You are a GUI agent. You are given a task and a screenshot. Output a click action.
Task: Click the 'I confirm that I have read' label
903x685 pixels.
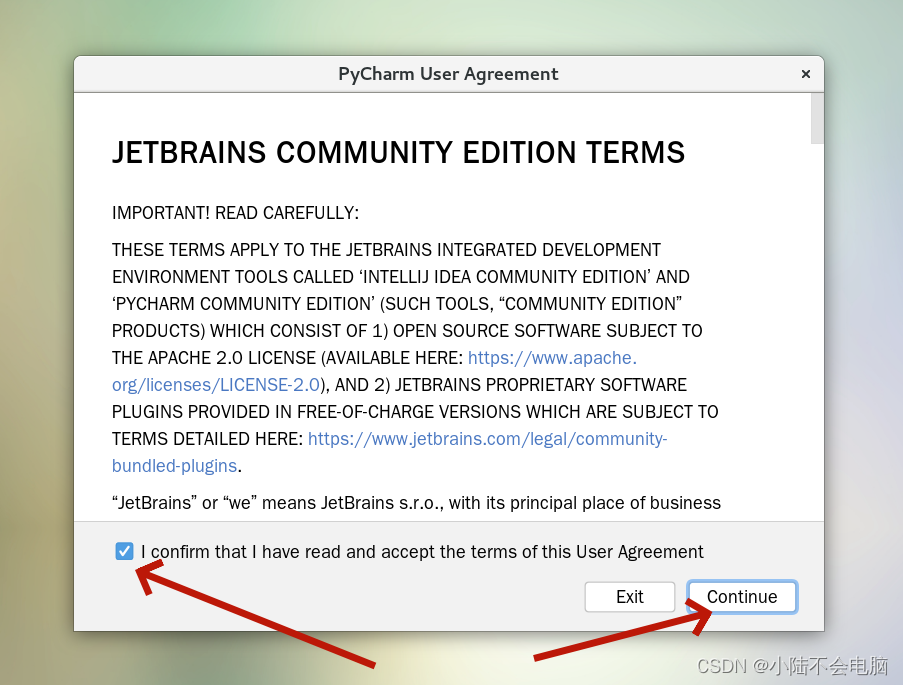pos(422,552)
